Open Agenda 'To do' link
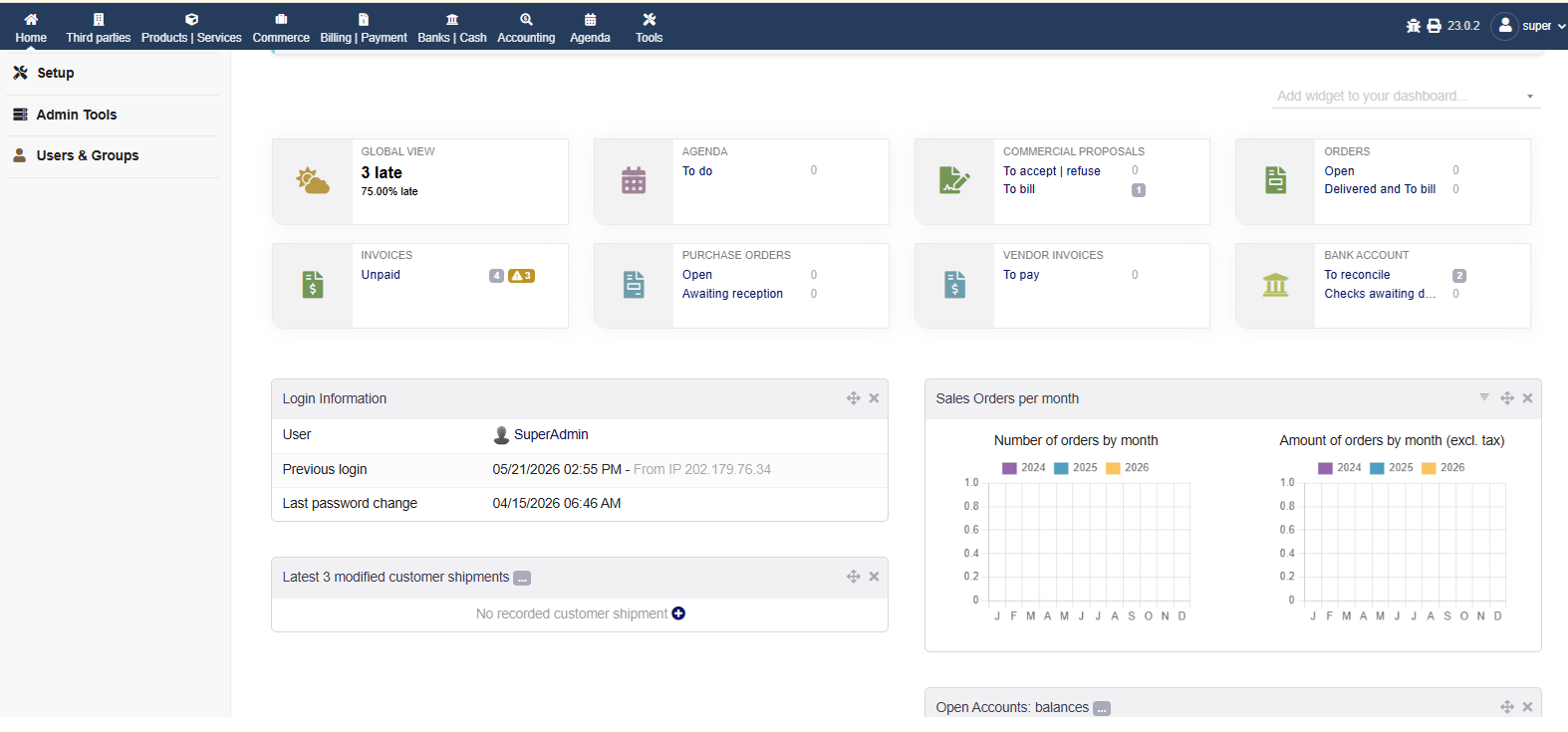The width and height of the screenshot is (1568, 732). 697,171
